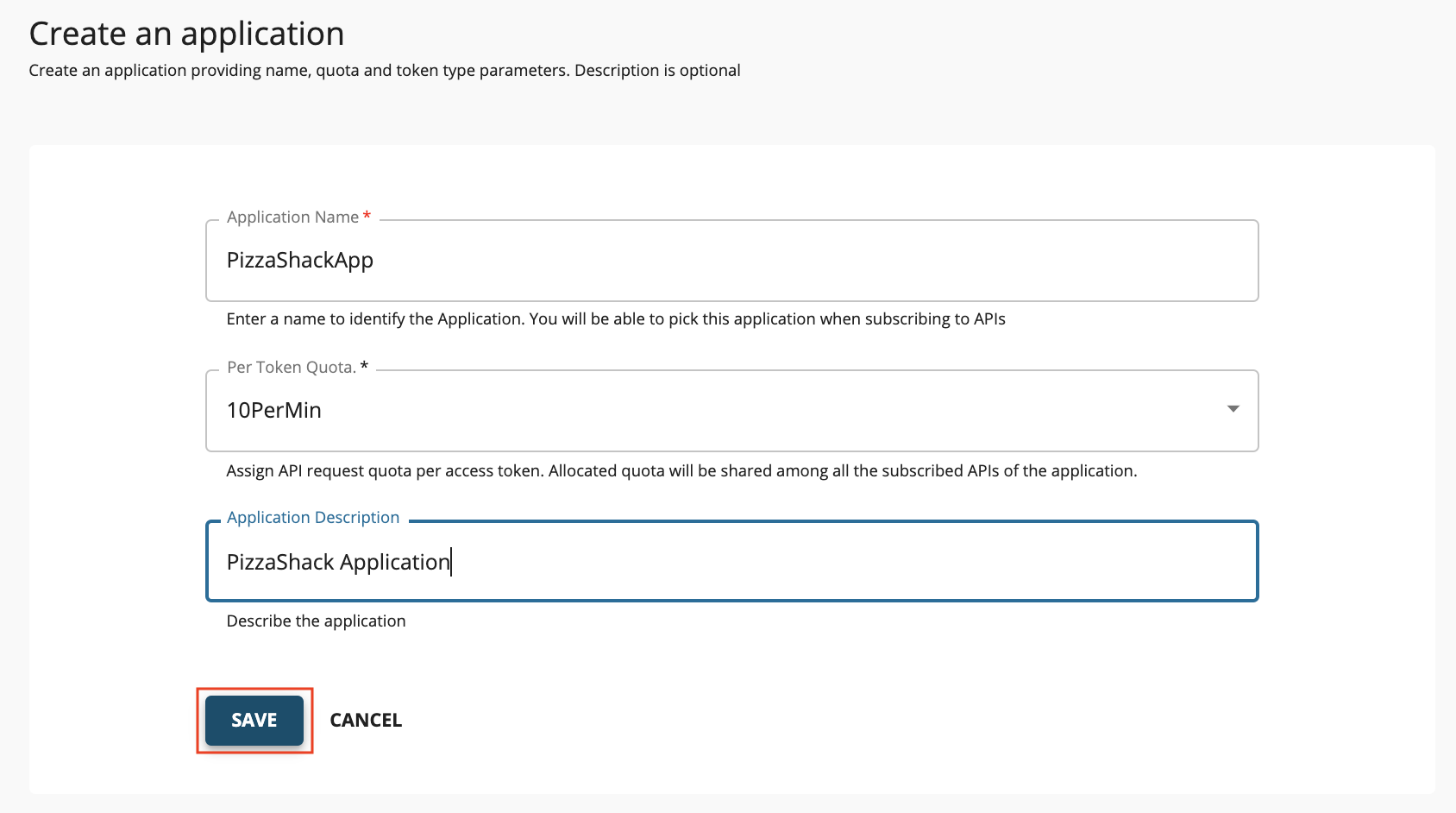Select the quota helper text below 10PerMin

coord(681,470)
